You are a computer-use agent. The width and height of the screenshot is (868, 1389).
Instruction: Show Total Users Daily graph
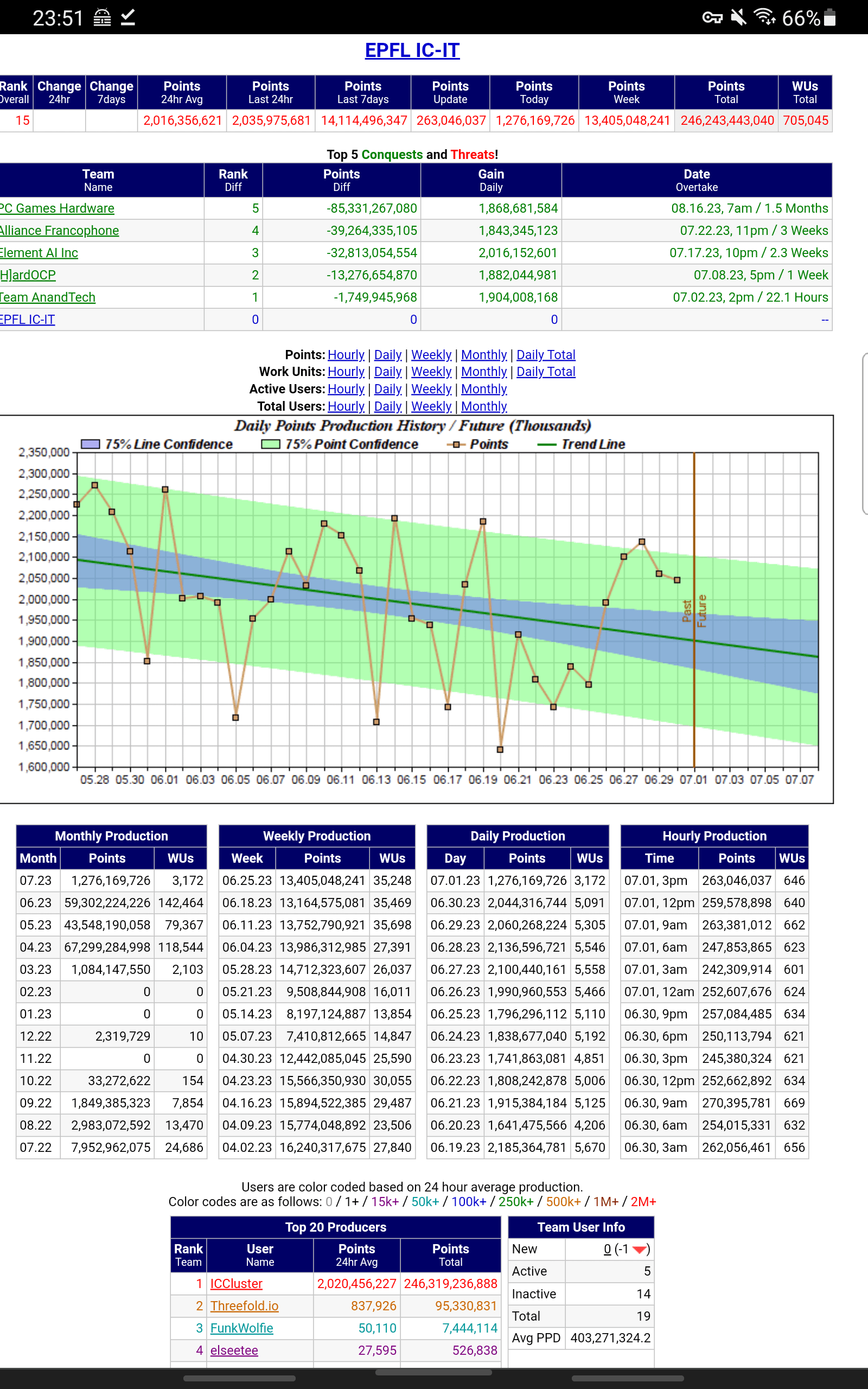(388, 406)
